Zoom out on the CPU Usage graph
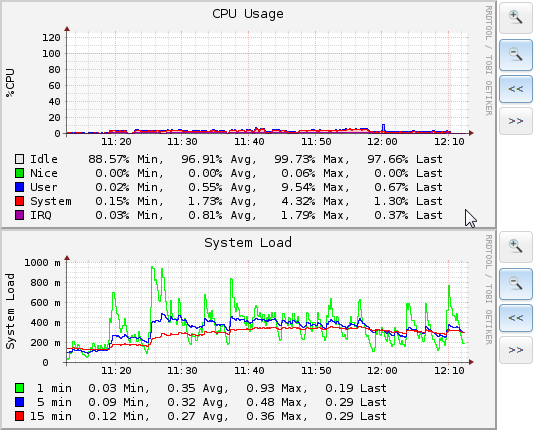Viewport: 546px width, 436px height. click(516, 55)
